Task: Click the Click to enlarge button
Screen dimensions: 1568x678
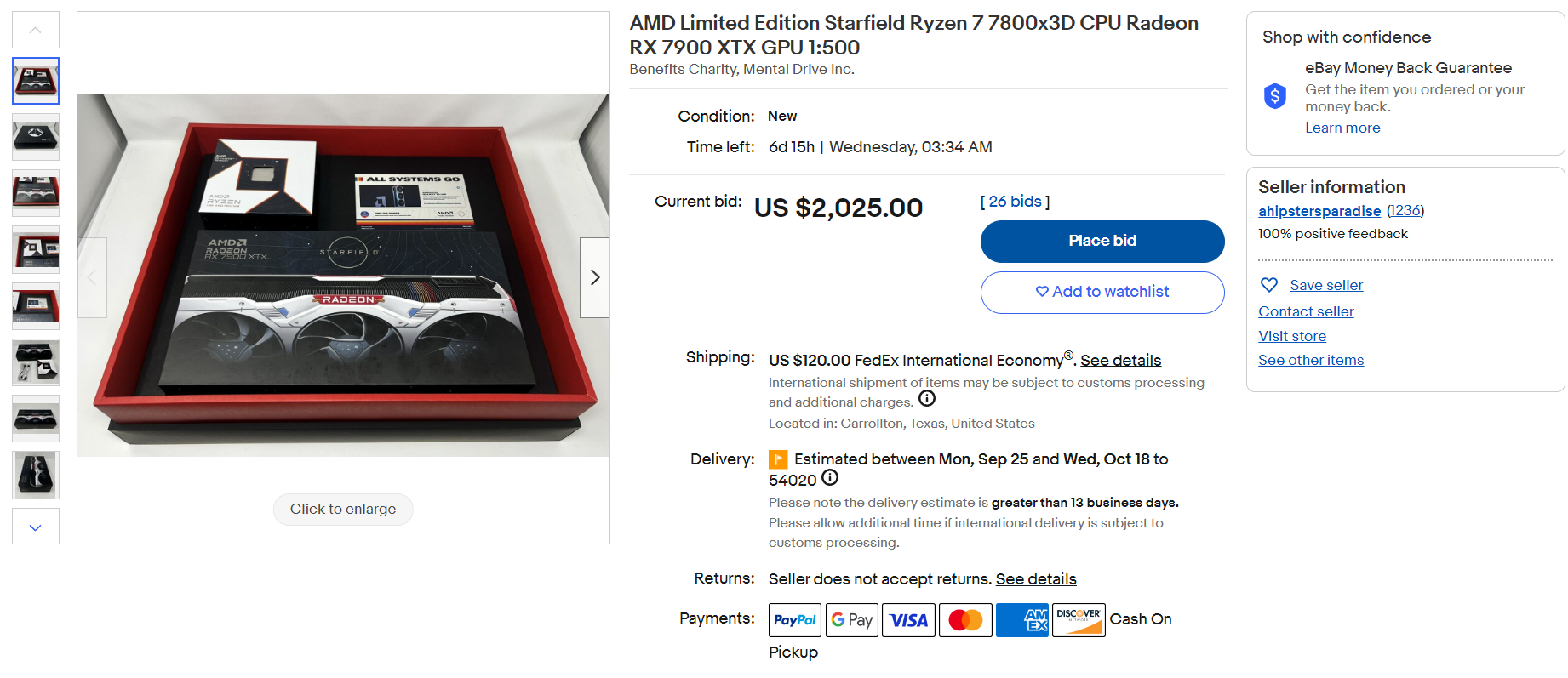Action: pyautogui.click(x=343, y=509)
